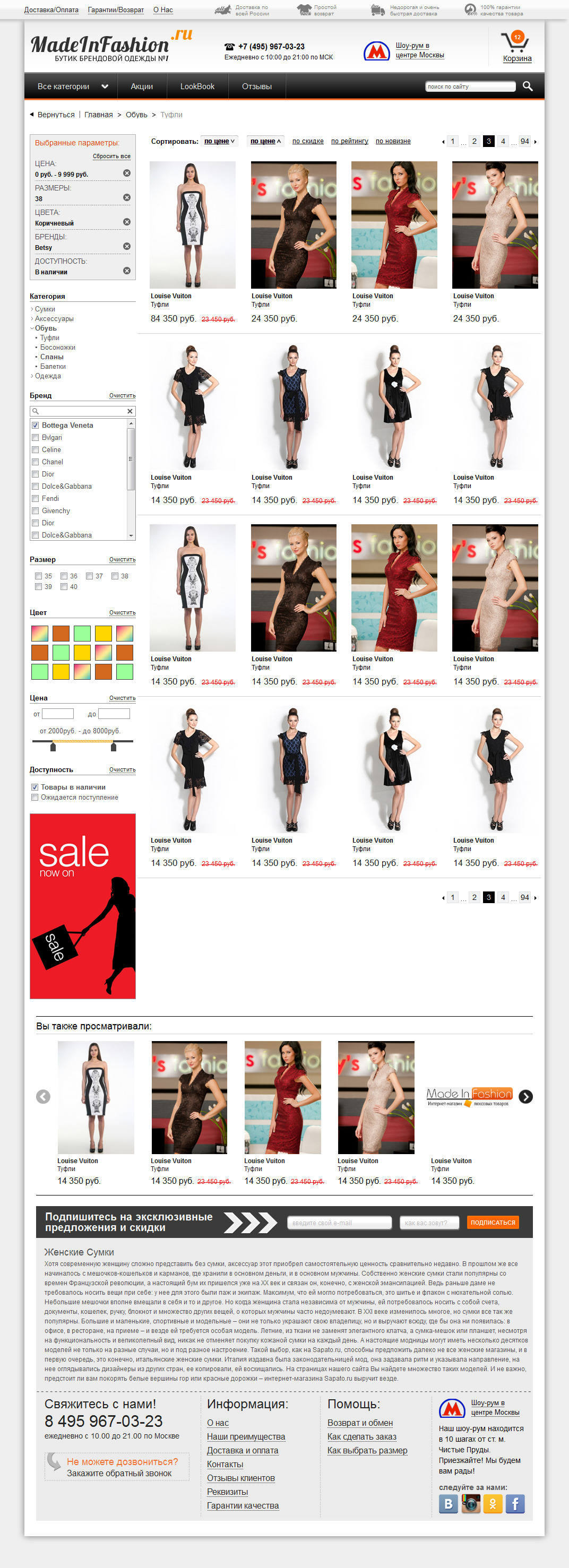Check Ожидается поступление checkbox
This screenshot has height=1568, width=569.
point(35,798)
